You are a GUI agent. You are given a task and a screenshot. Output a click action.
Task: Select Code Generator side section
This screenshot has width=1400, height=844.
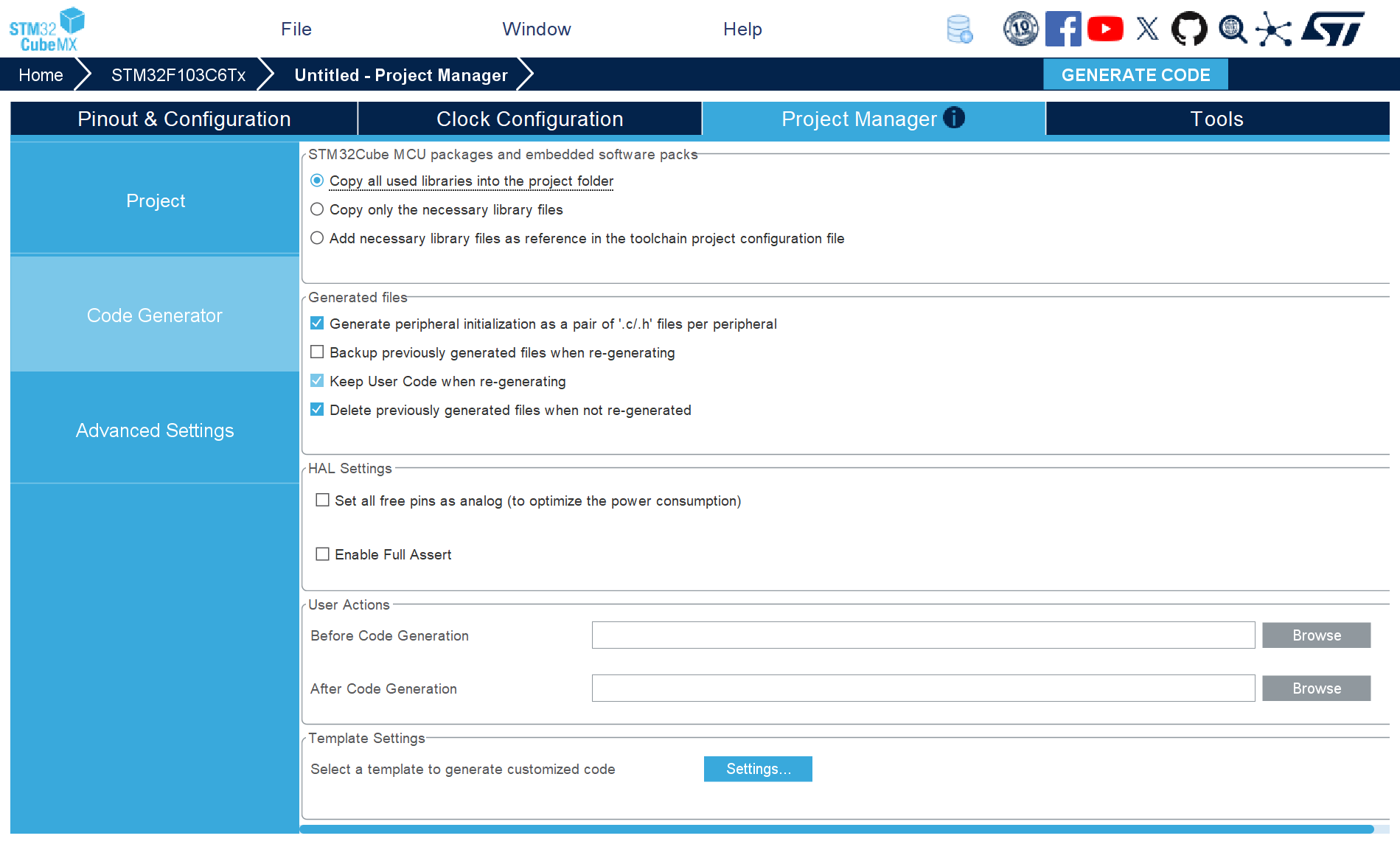point(155,315)
